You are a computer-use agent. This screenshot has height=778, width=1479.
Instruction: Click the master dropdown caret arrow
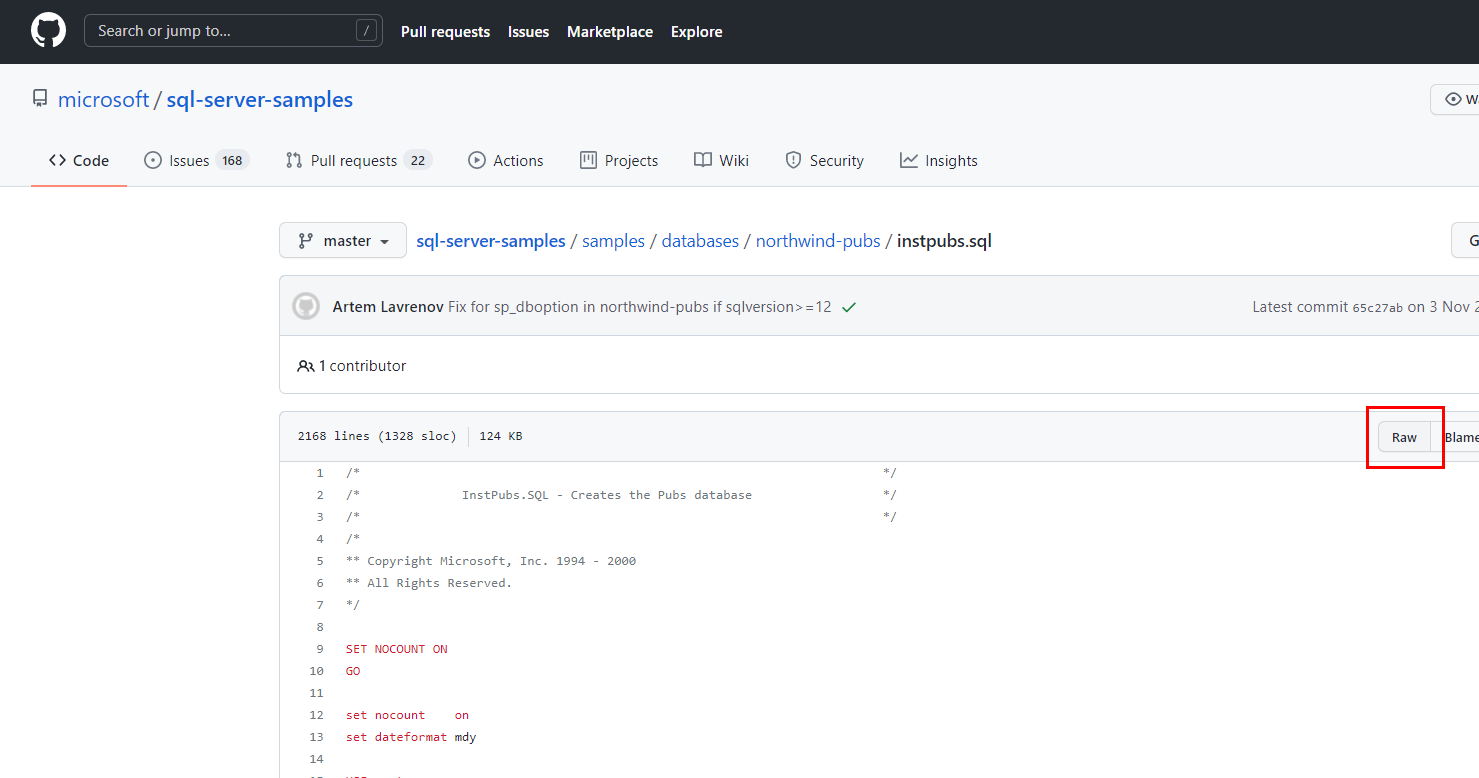(x=385, y=242)
